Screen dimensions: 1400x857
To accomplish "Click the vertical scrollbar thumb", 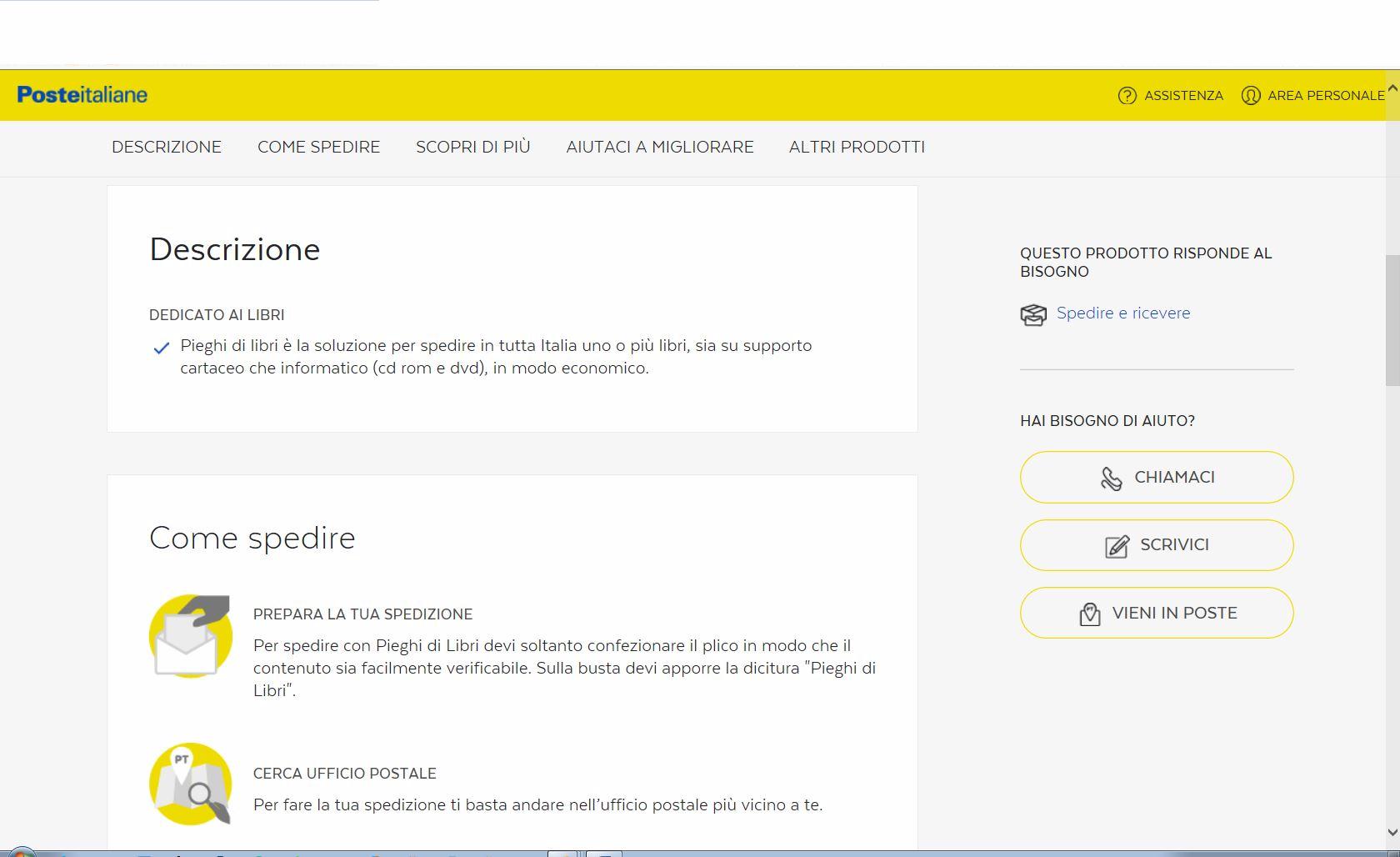I will [1392, 320].
